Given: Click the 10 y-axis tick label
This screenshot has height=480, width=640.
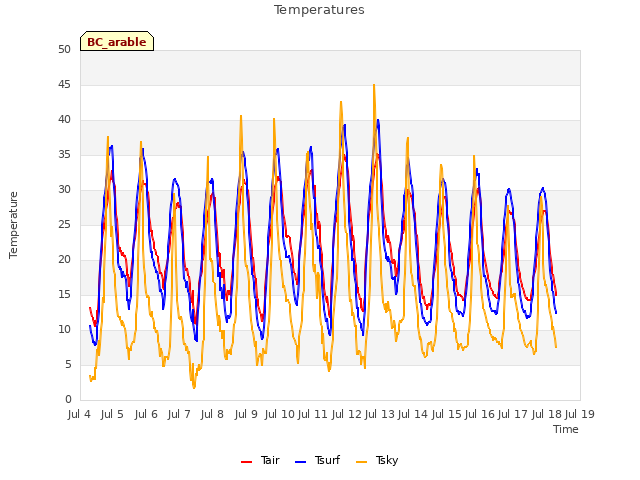Looking at the screenshot, I should (x=64, y=329).
